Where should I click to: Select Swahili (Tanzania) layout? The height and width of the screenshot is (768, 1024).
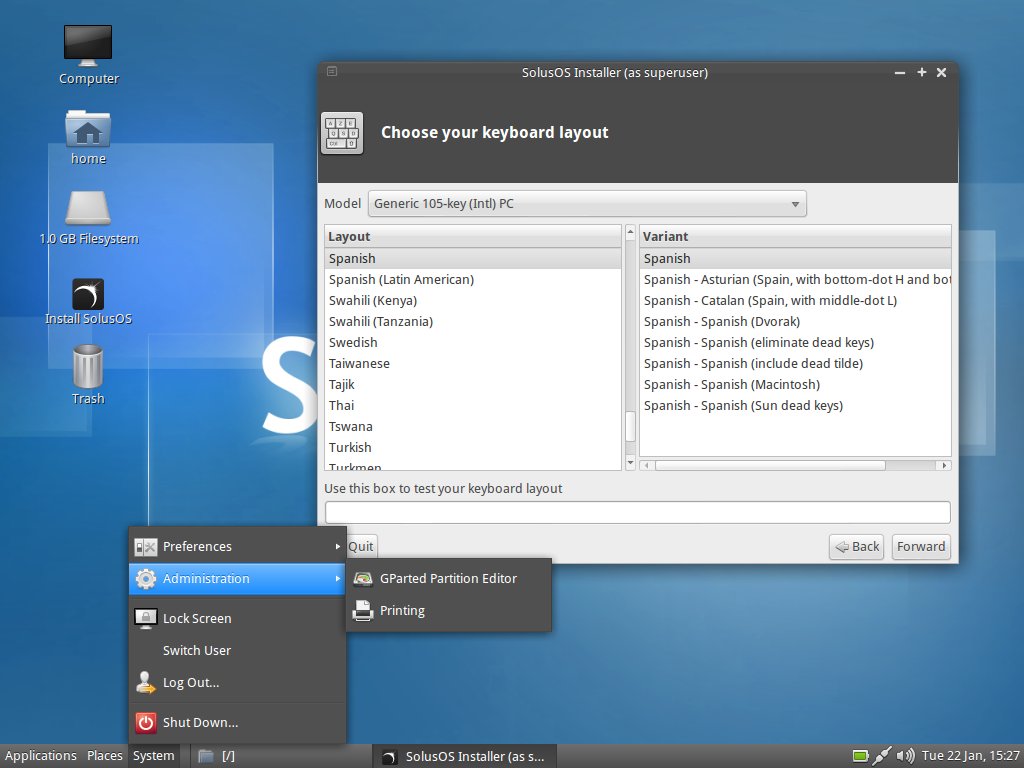click(x=473, y=321)
